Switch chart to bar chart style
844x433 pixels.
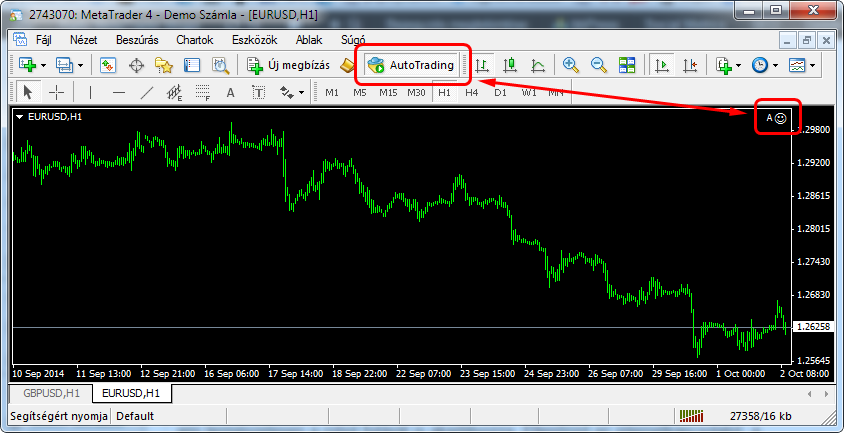point(482,66)
